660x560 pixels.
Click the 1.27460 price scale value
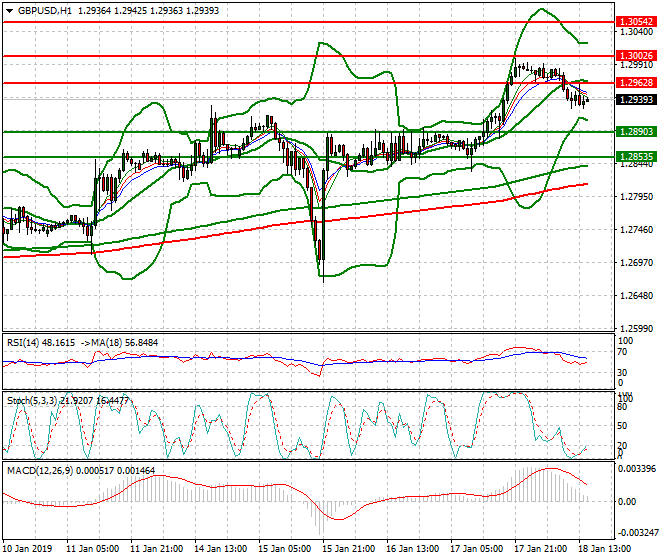click(x=637, y=230)
